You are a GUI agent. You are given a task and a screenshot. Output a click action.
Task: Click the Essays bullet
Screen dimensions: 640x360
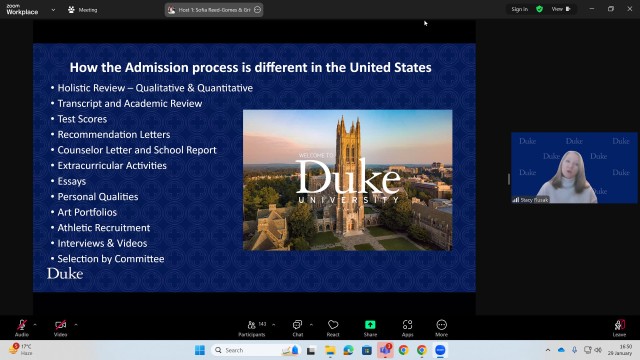pos(72,181)
